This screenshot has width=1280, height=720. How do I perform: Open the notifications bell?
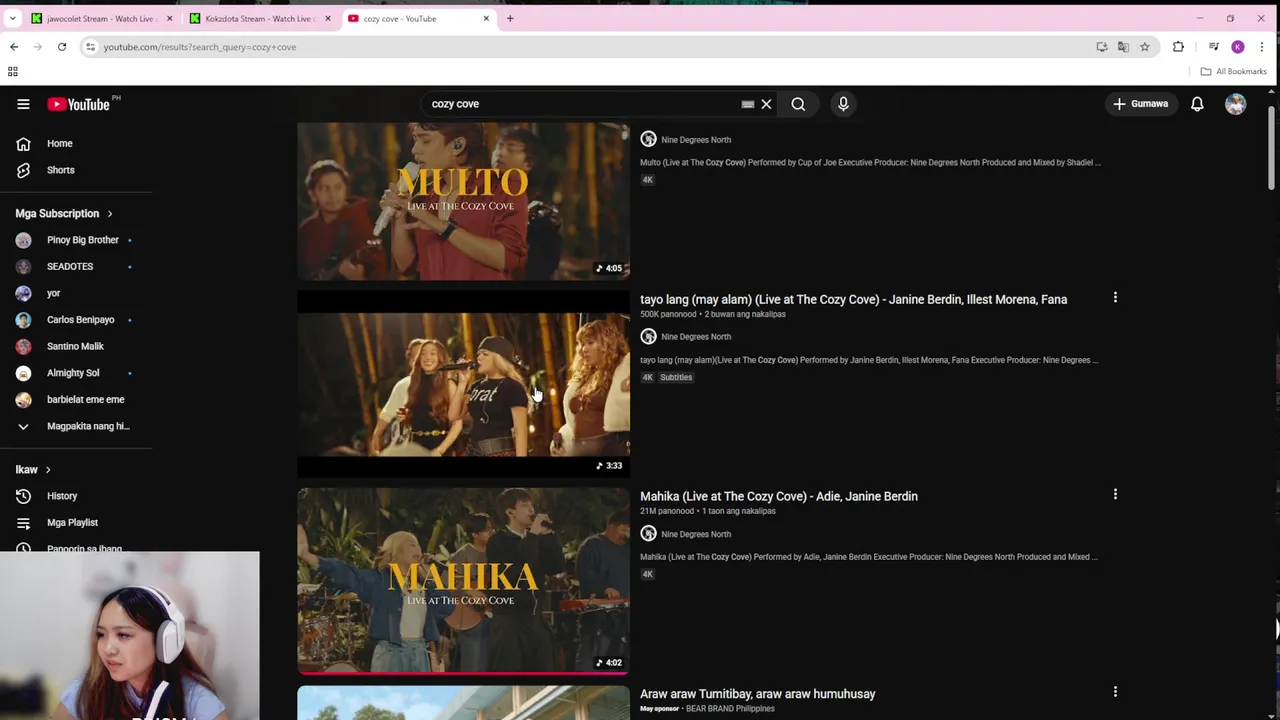[x=1197, y=104]
